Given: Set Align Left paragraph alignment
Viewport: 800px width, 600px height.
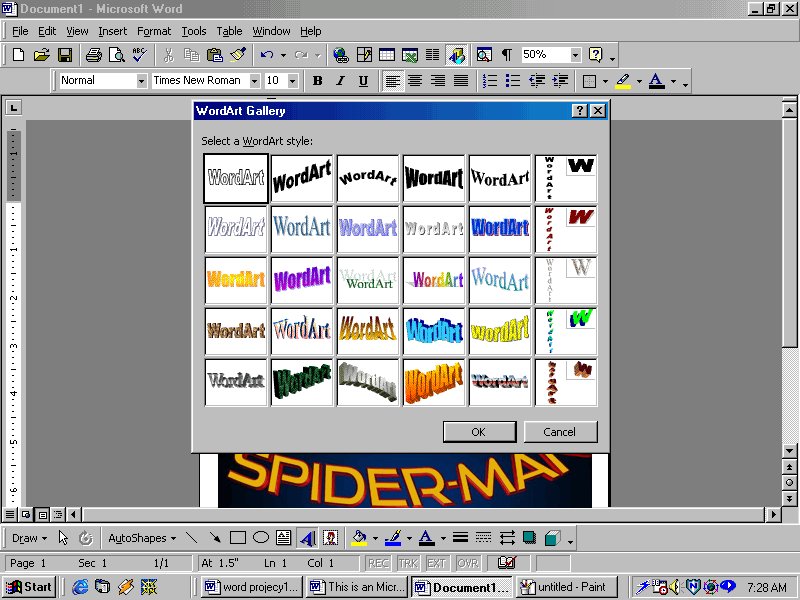Looking at the screenshot, I should point(392,81).
